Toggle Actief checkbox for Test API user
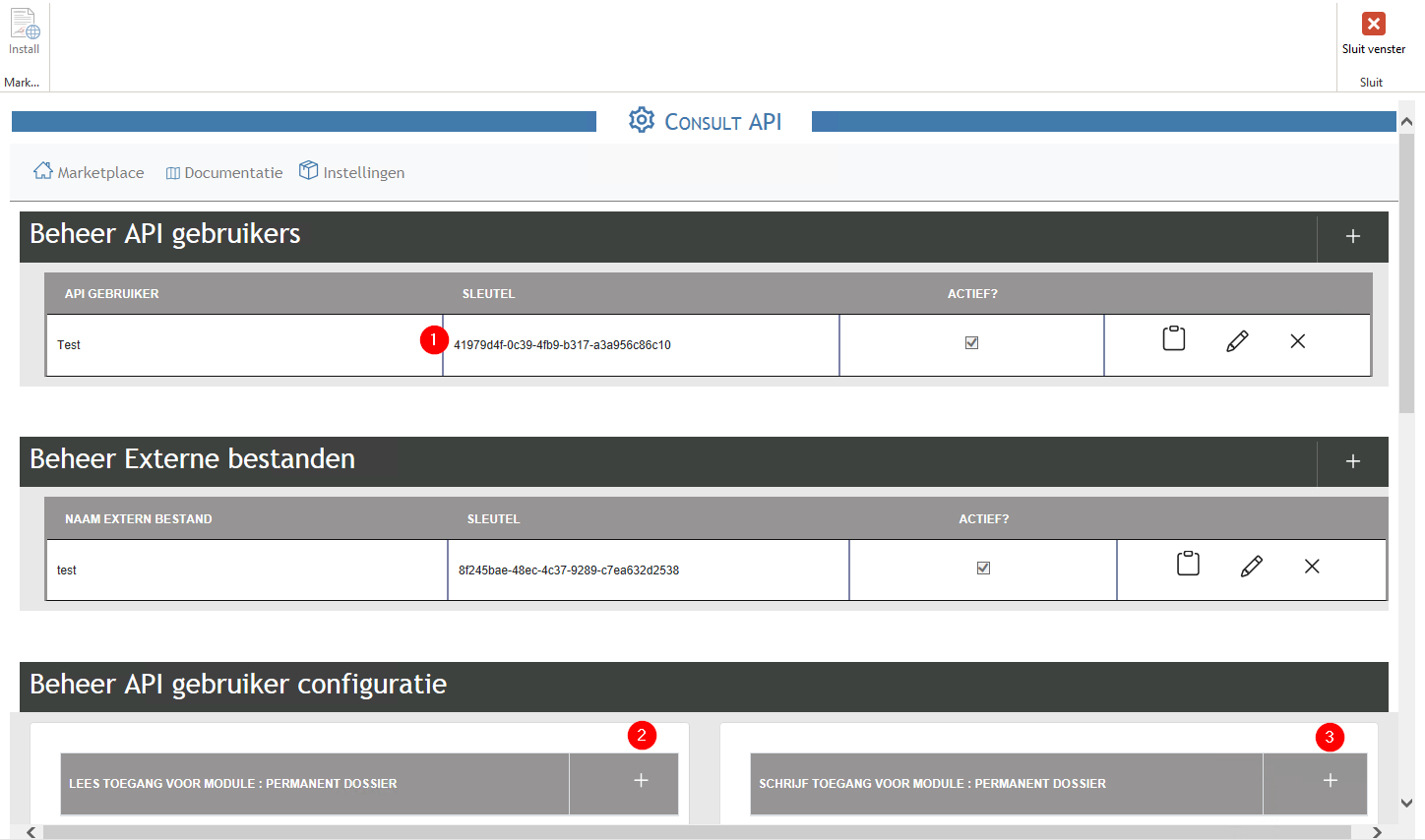Image resolution: width=1425 pixels, height=840 pixels. click(971, 343)
